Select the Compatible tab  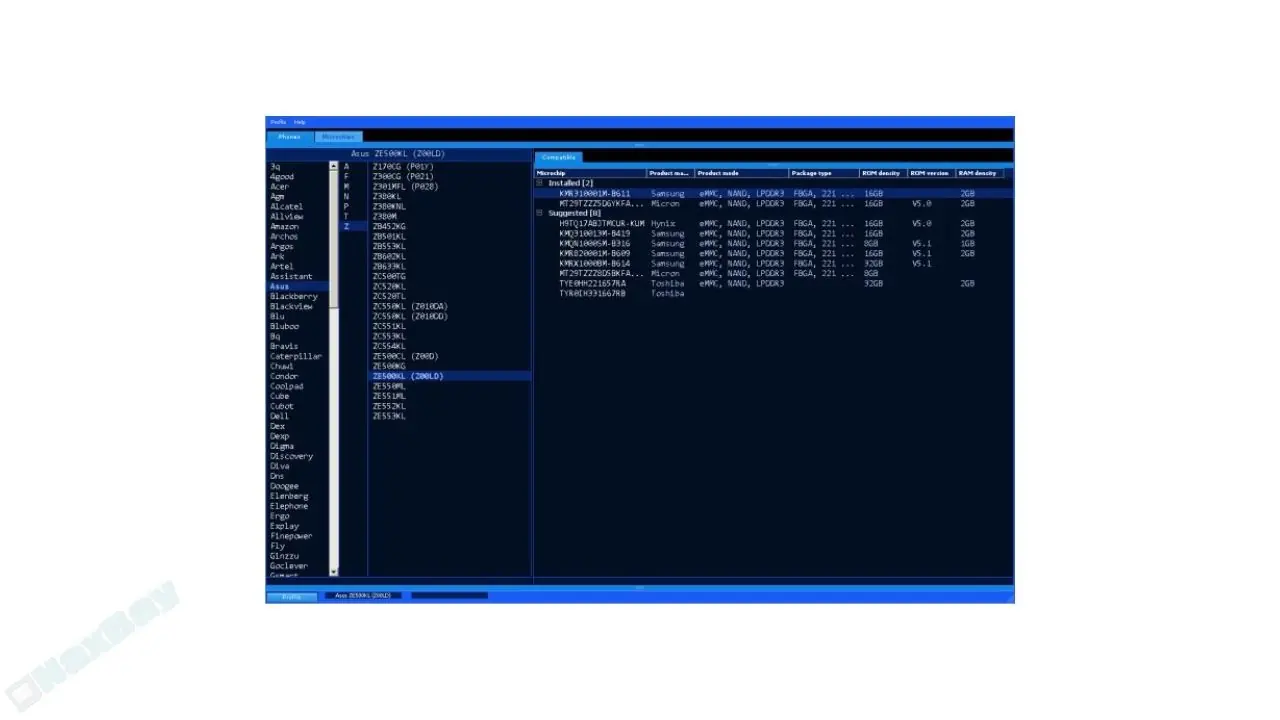[558, 157]
